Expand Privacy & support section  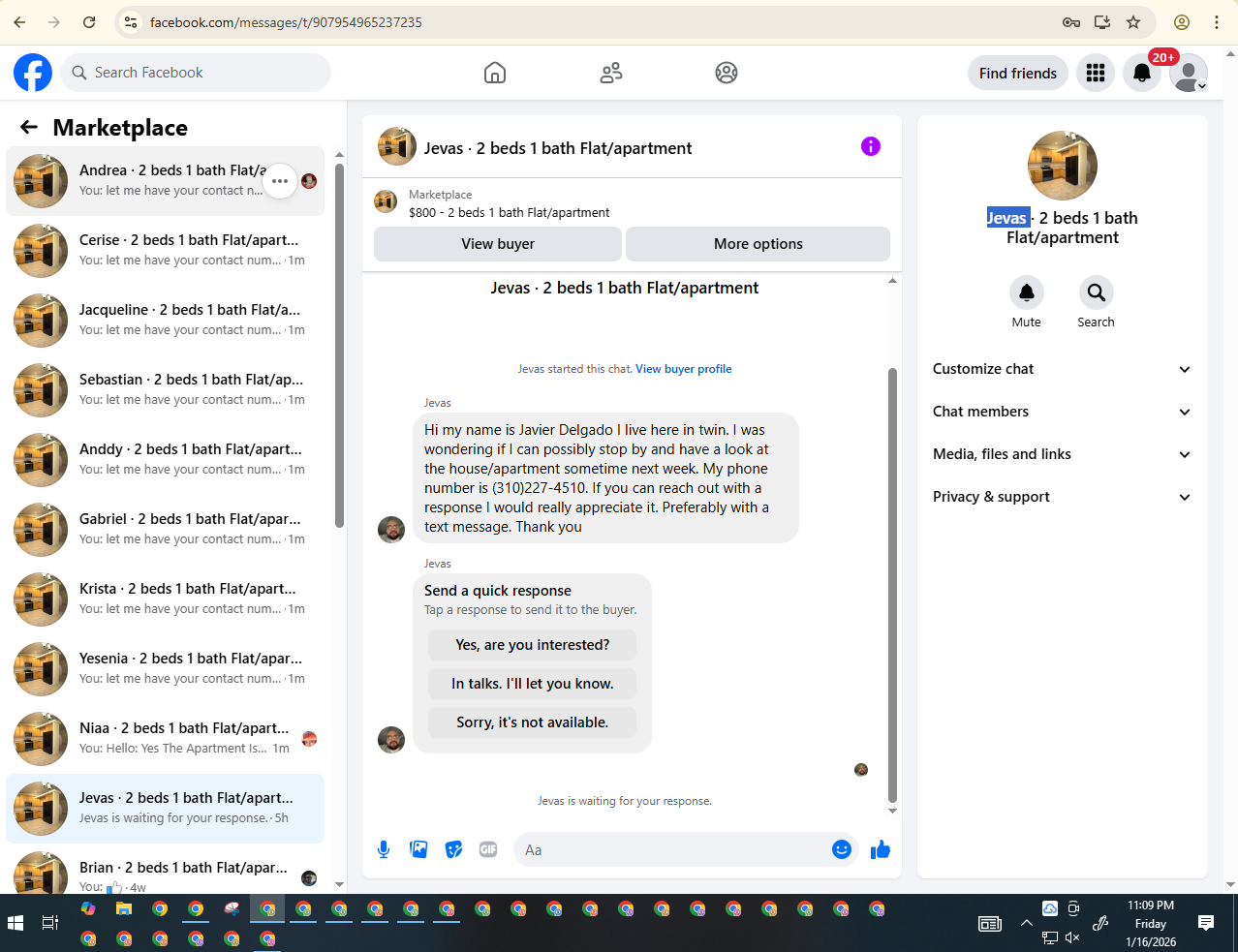tap(1062, 497)
